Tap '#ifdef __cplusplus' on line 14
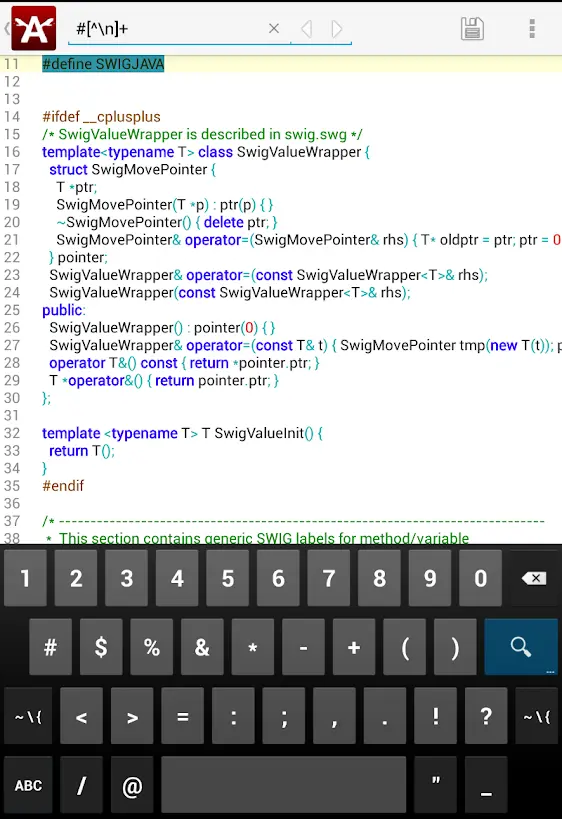Image resolution: width=562 pixels, height=819 pixels. pos(101,116)
